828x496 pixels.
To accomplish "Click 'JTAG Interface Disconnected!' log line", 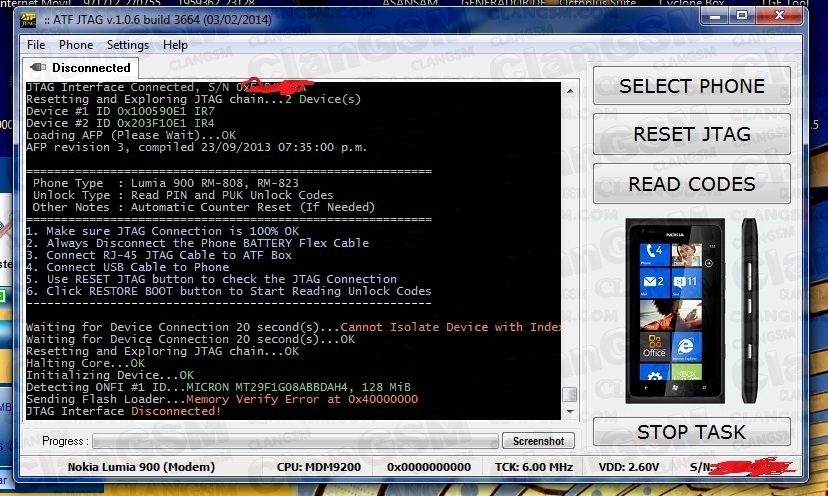I will click(x=124, y=411).
